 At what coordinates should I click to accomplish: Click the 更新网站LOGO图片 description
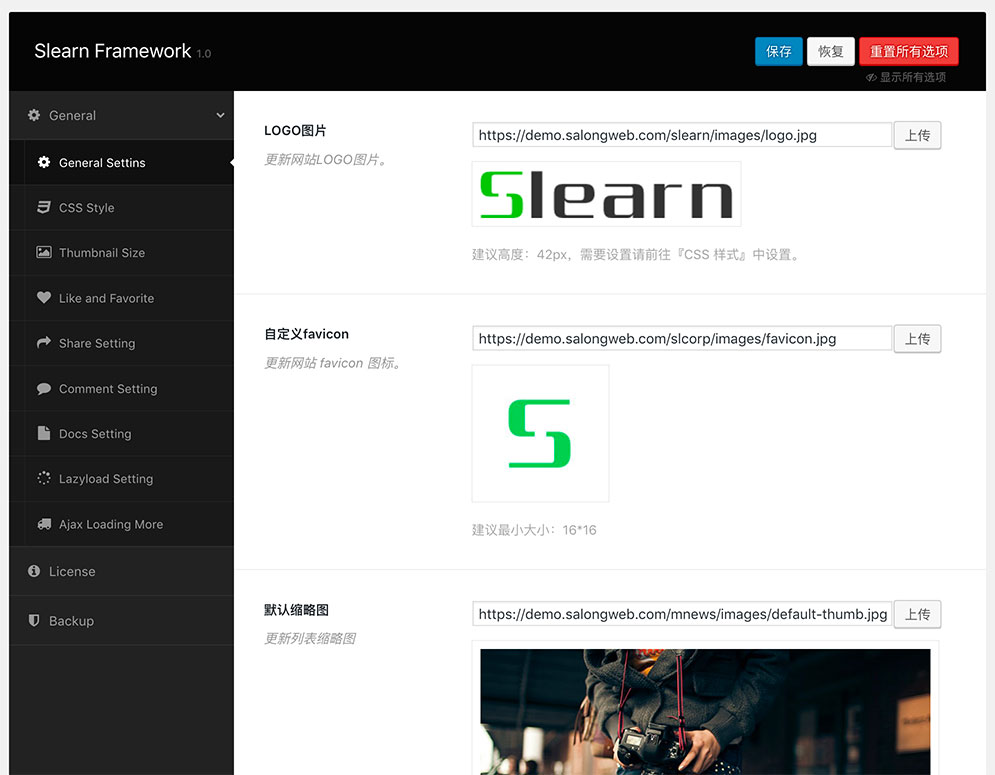(325, 159)
